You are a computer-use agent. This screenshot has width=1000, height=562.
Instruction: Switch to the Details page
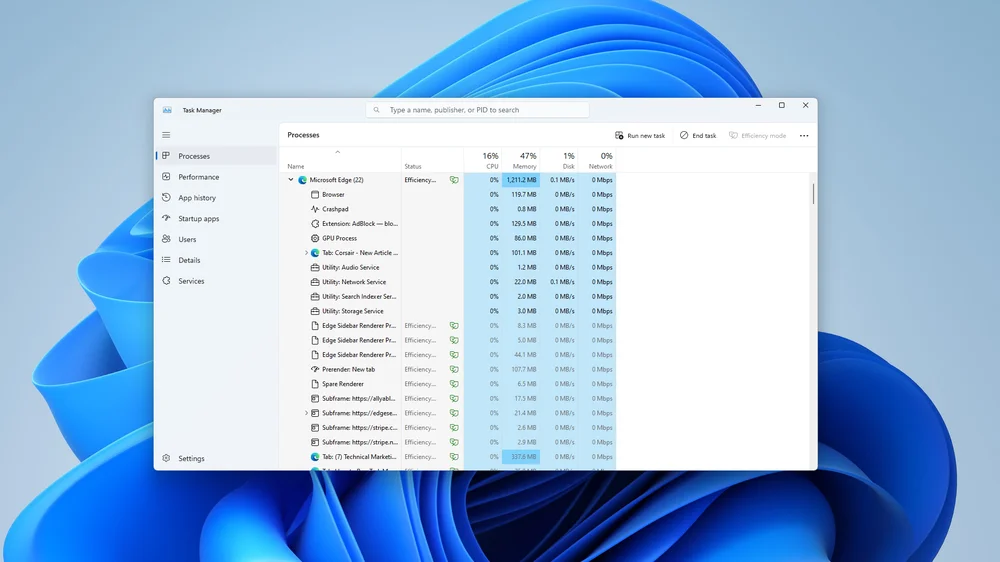tap(189, 260)
